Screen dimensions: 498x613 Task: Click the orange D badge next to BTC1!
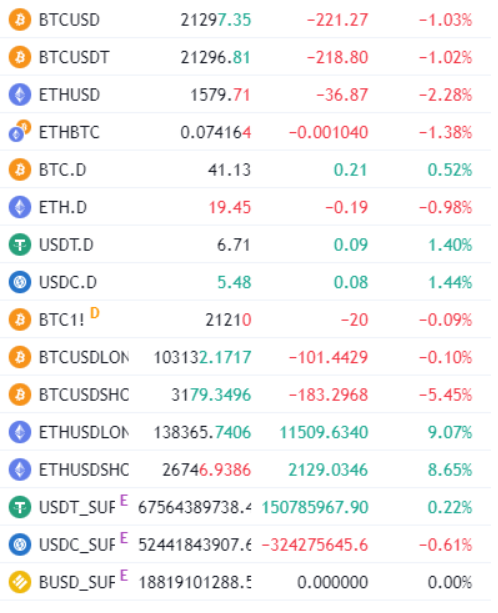[x=95, y=313]
